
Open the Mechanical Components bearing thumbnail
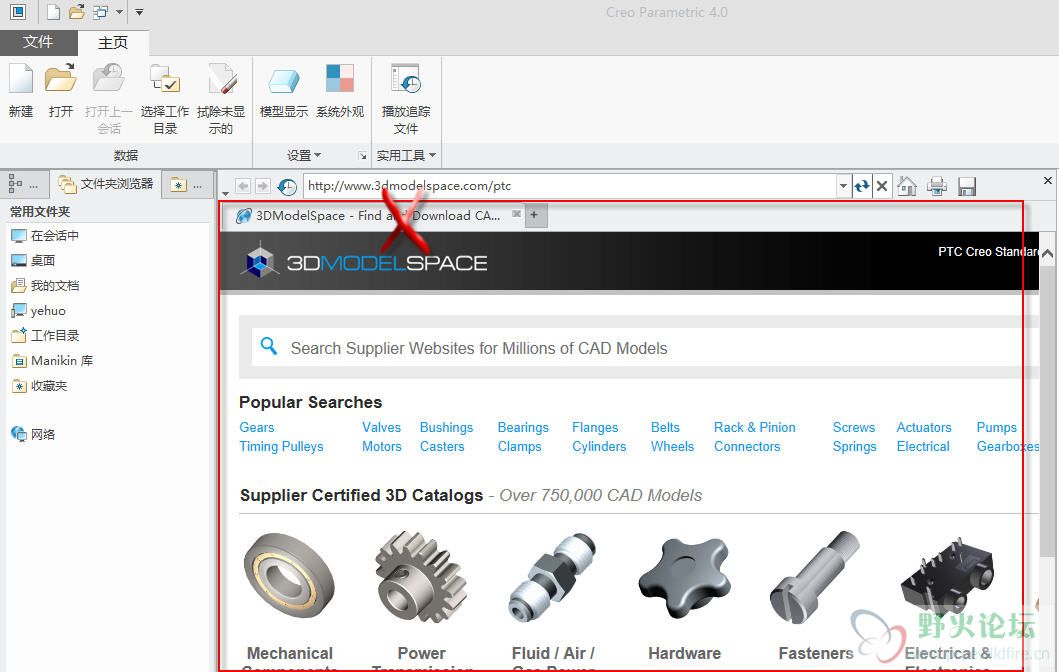[x=288, y=576]
